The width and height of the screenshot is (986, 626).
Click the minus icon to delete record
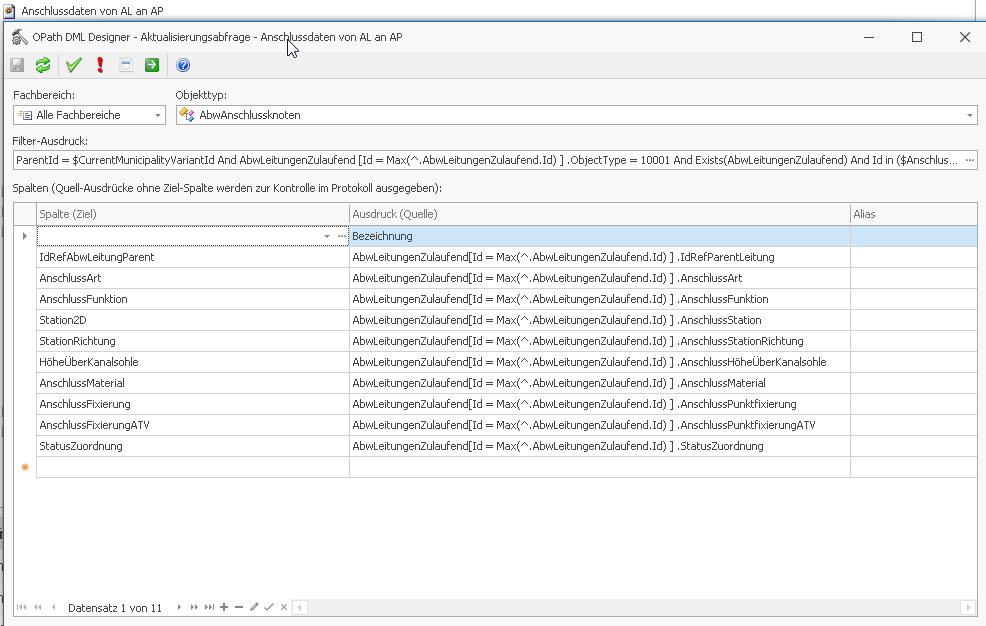[x=239, y=607]
